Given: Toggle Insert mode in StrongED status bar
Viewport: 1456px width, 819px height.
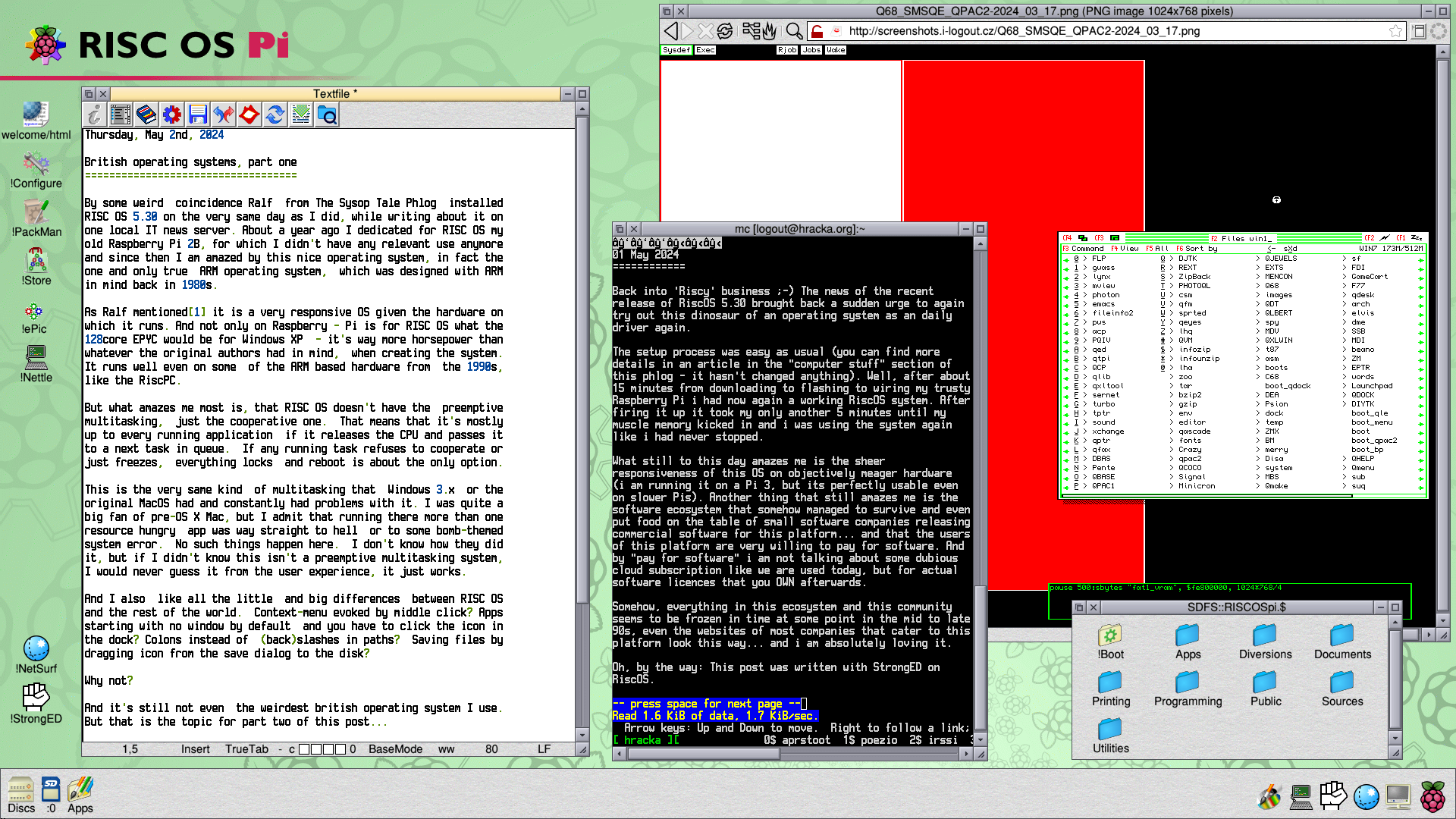Looking at the screenshot, I should coord(195,749).
